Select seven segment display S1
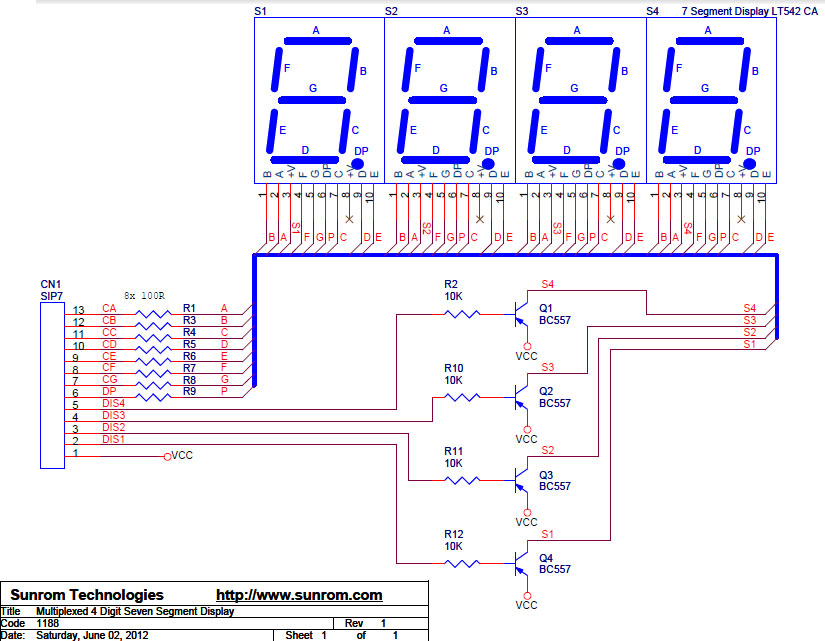Viewport: 825px width, 641px height. coord(318,95)
